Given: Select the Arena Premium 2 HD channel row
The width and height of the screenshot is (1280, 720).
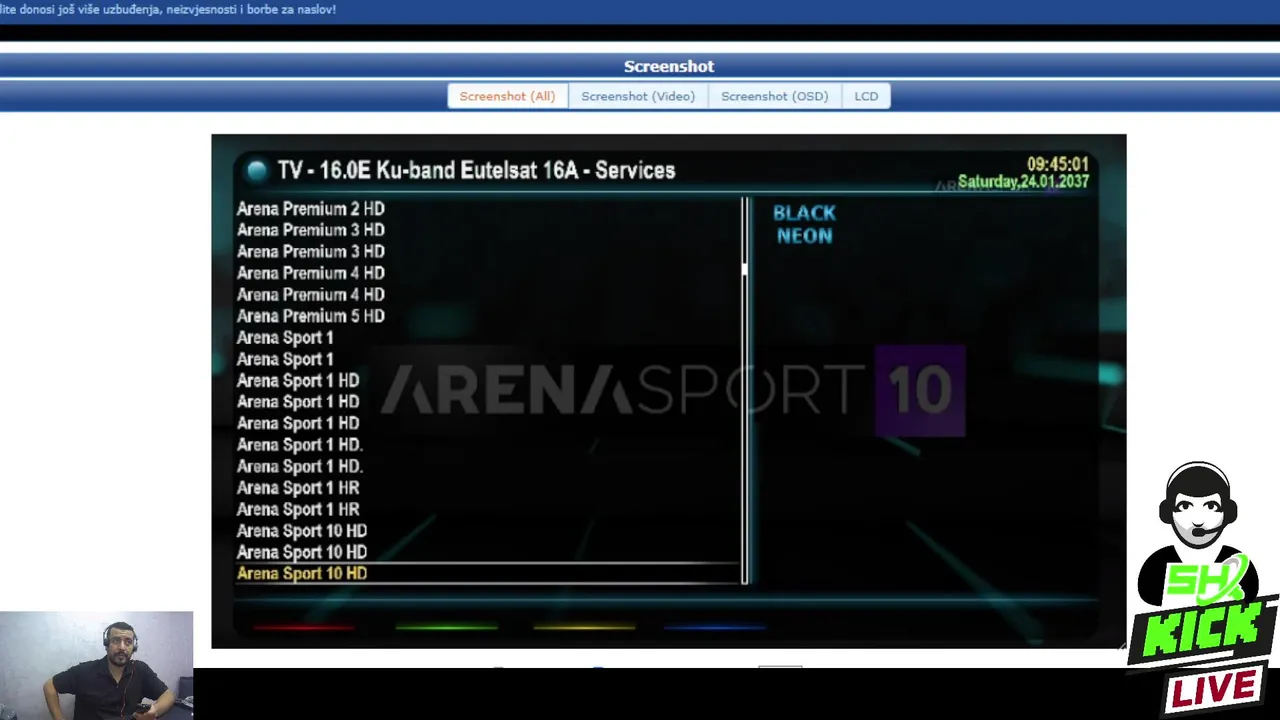Looking at the screenshot, I should tap(488, 209).
